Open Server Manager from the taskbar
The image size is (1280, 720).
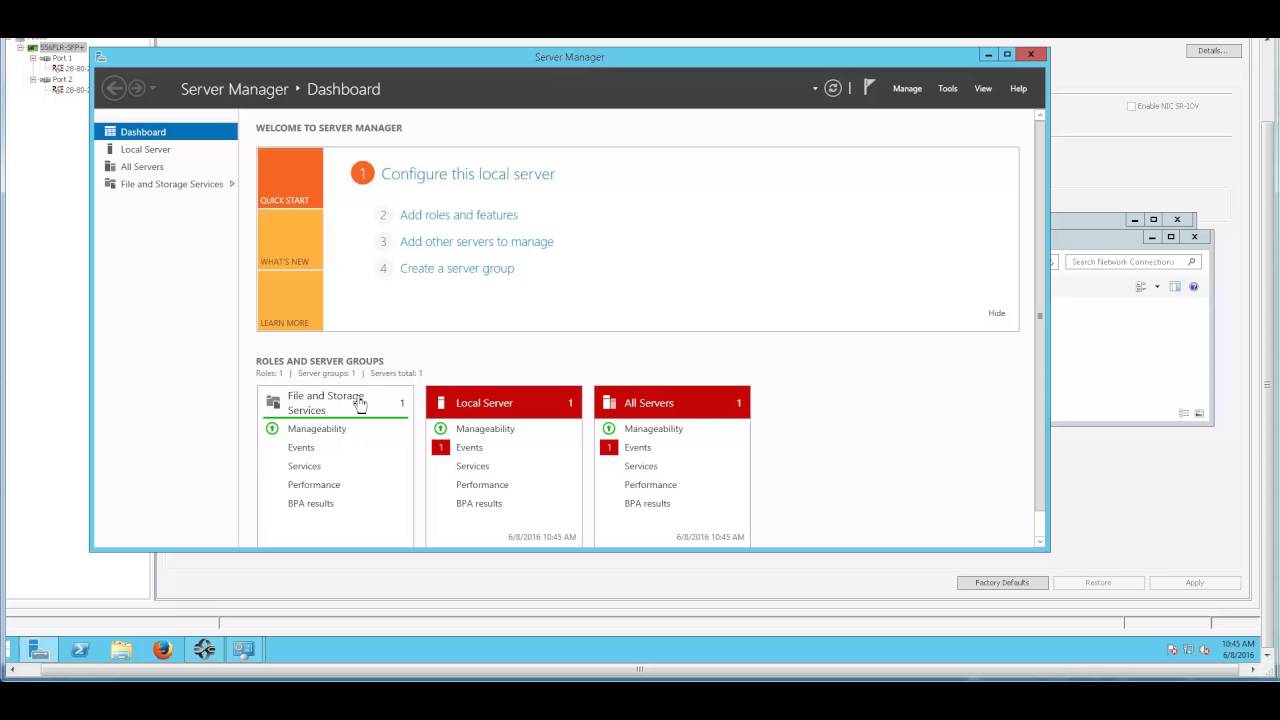click(x=39, y=650)
